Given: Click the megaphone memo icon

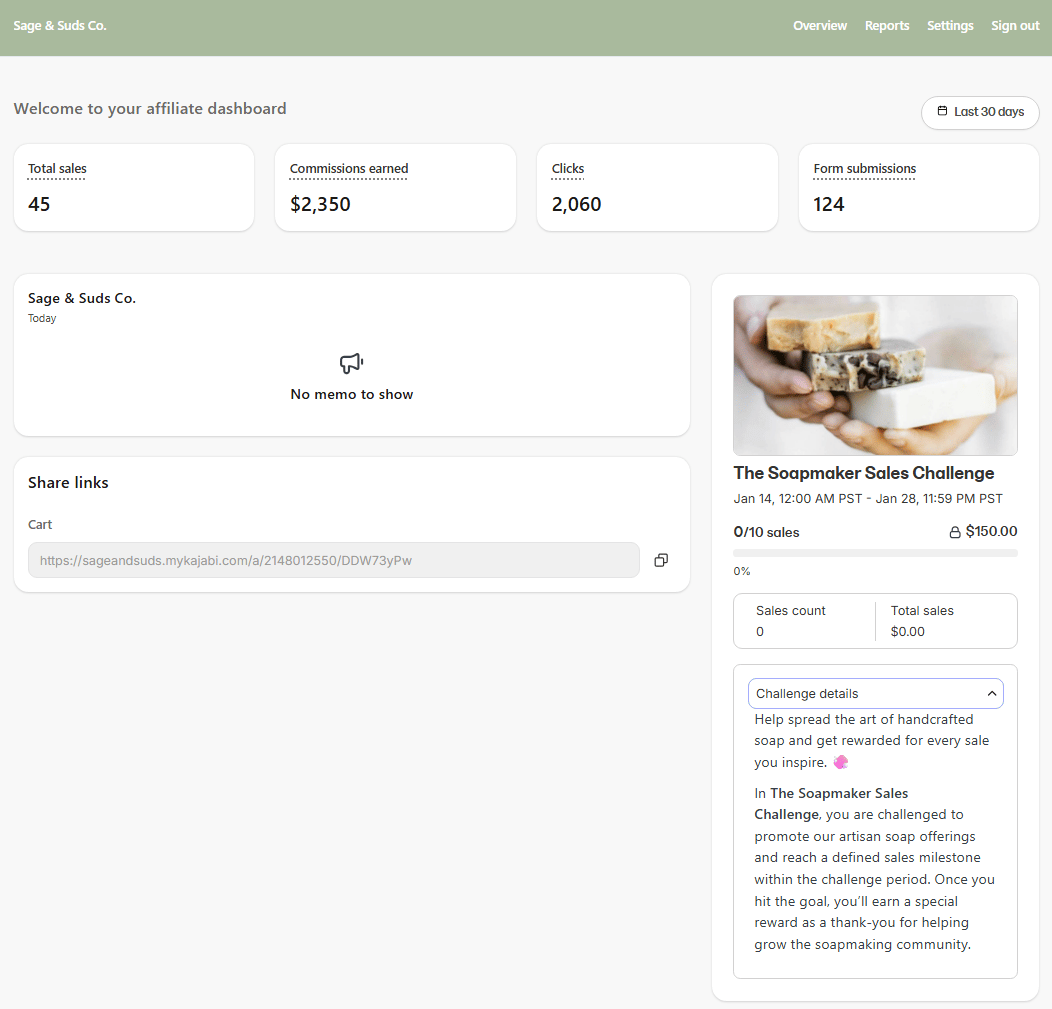Looking at the screenshot, I should tap(351, 364).
